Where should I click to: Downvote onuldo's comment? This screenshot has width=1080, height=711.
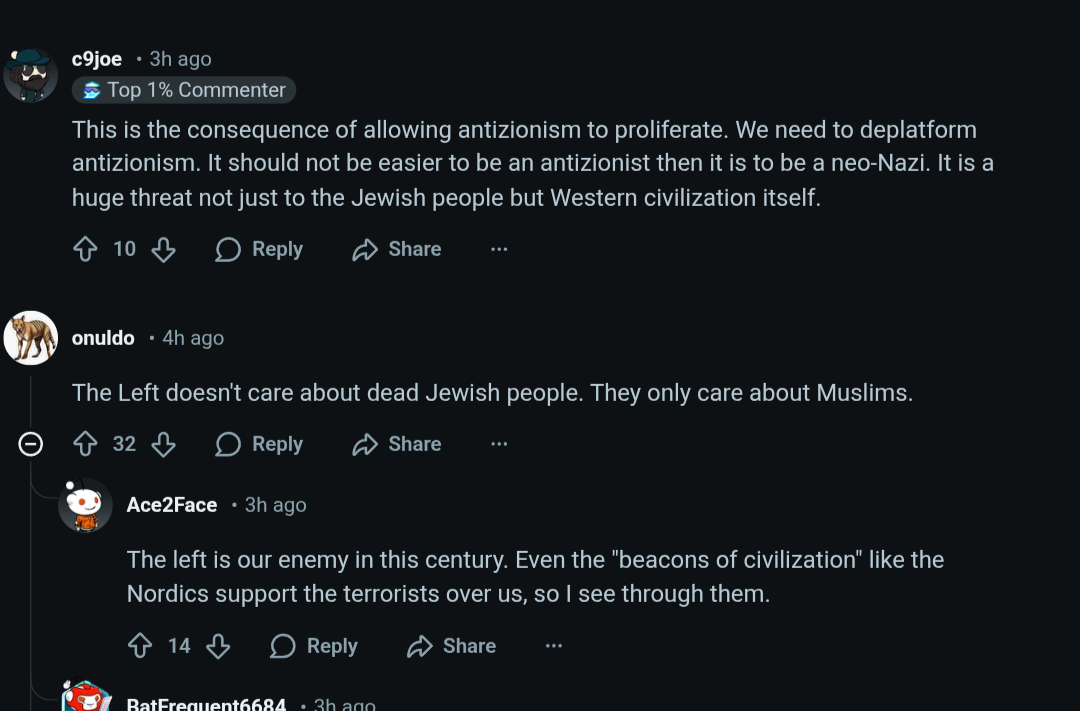point(163,444)
